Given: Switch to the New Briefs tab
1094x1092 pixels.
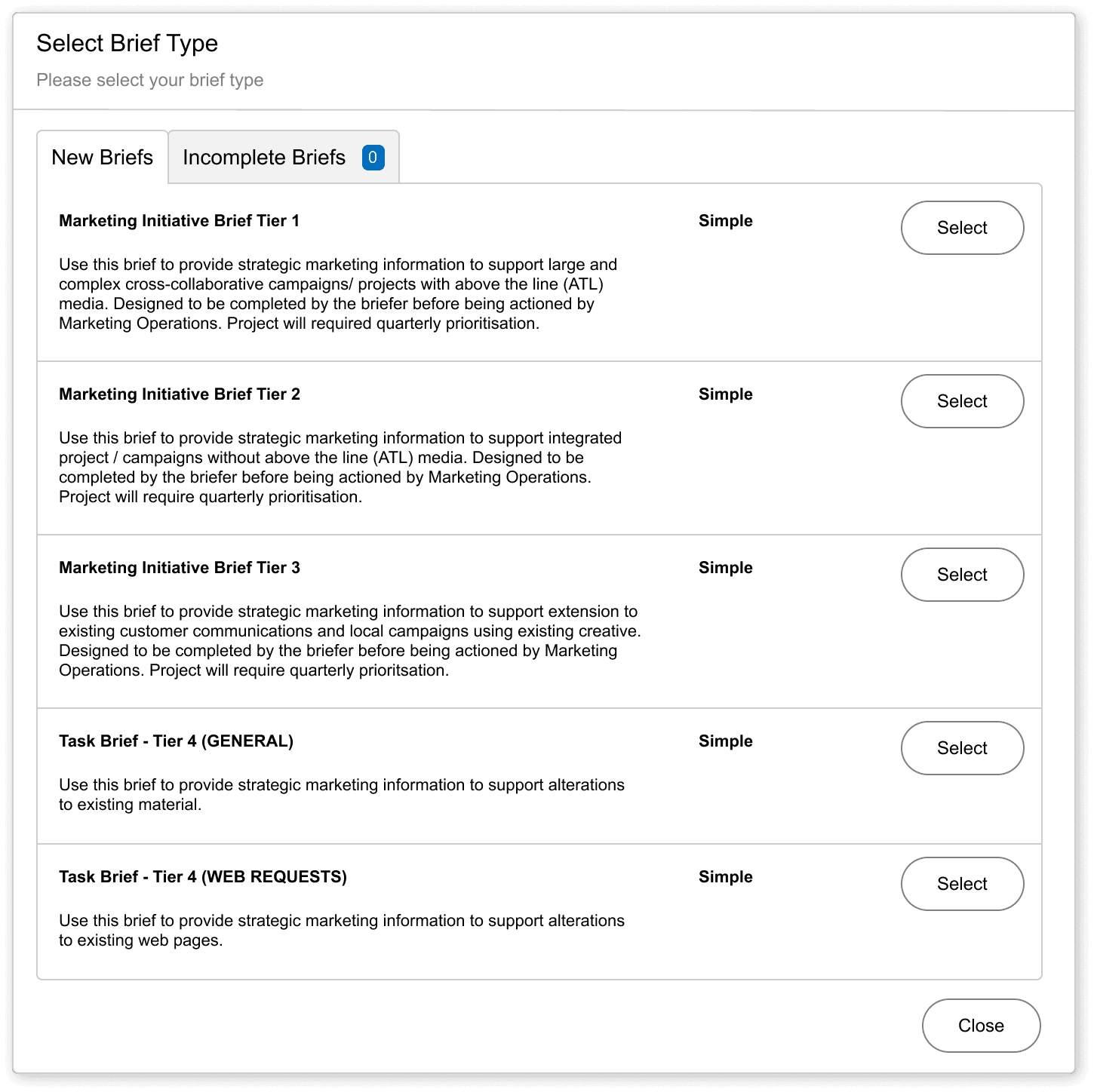Looking at the screenshot, I should click(102, 157).
